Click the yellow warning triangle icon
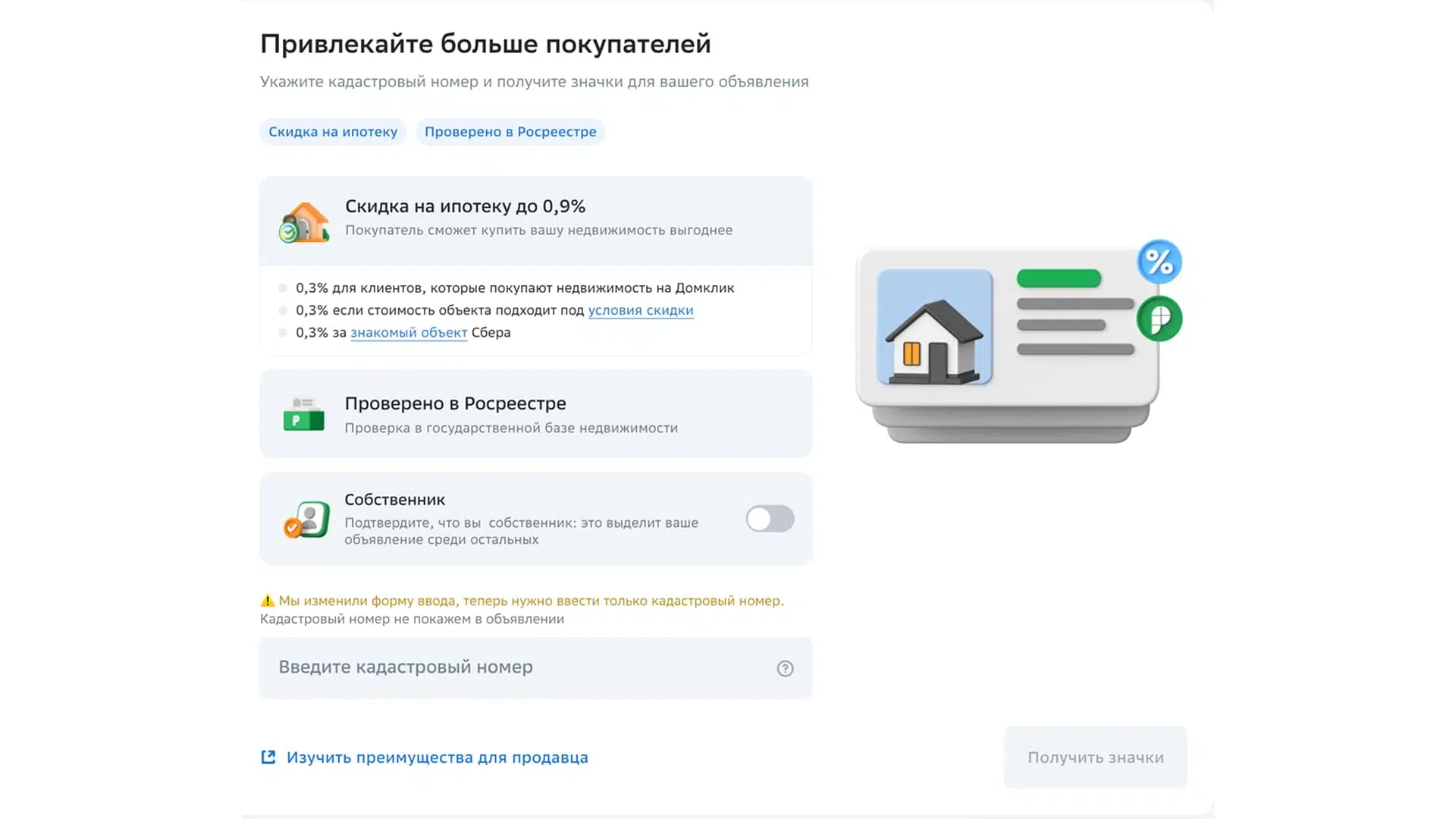The width and height of the screenshot is (1456, 819). pyautogui.click(x=268, y=601)
